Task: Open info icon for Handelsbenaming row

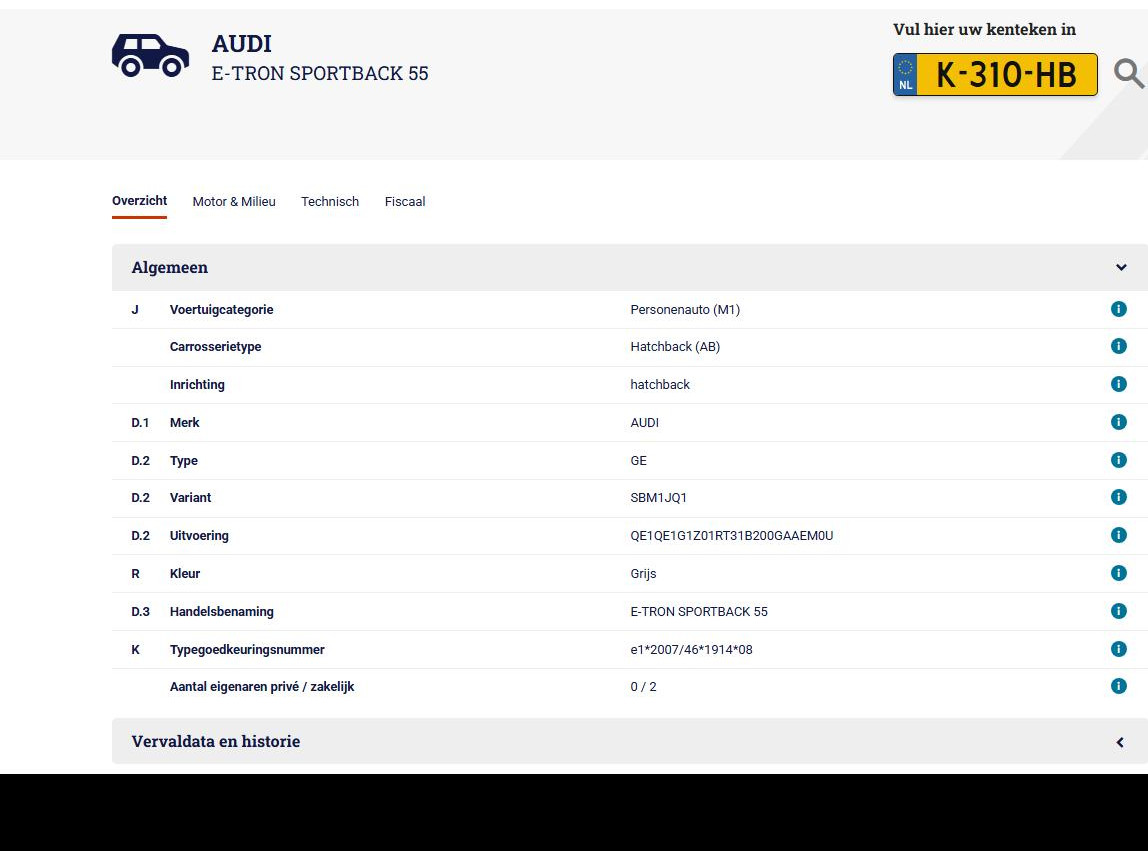Action: click(1119, 611)
